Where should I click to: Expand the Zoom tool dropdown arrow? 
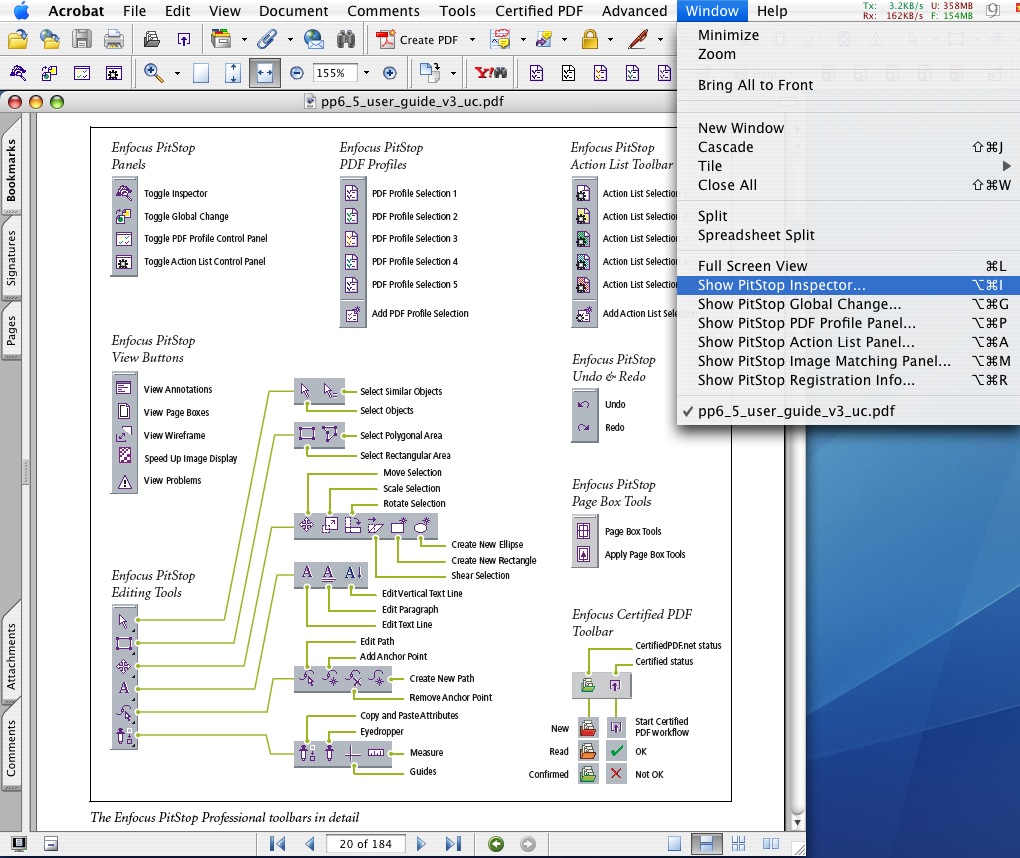coord(177,74)
